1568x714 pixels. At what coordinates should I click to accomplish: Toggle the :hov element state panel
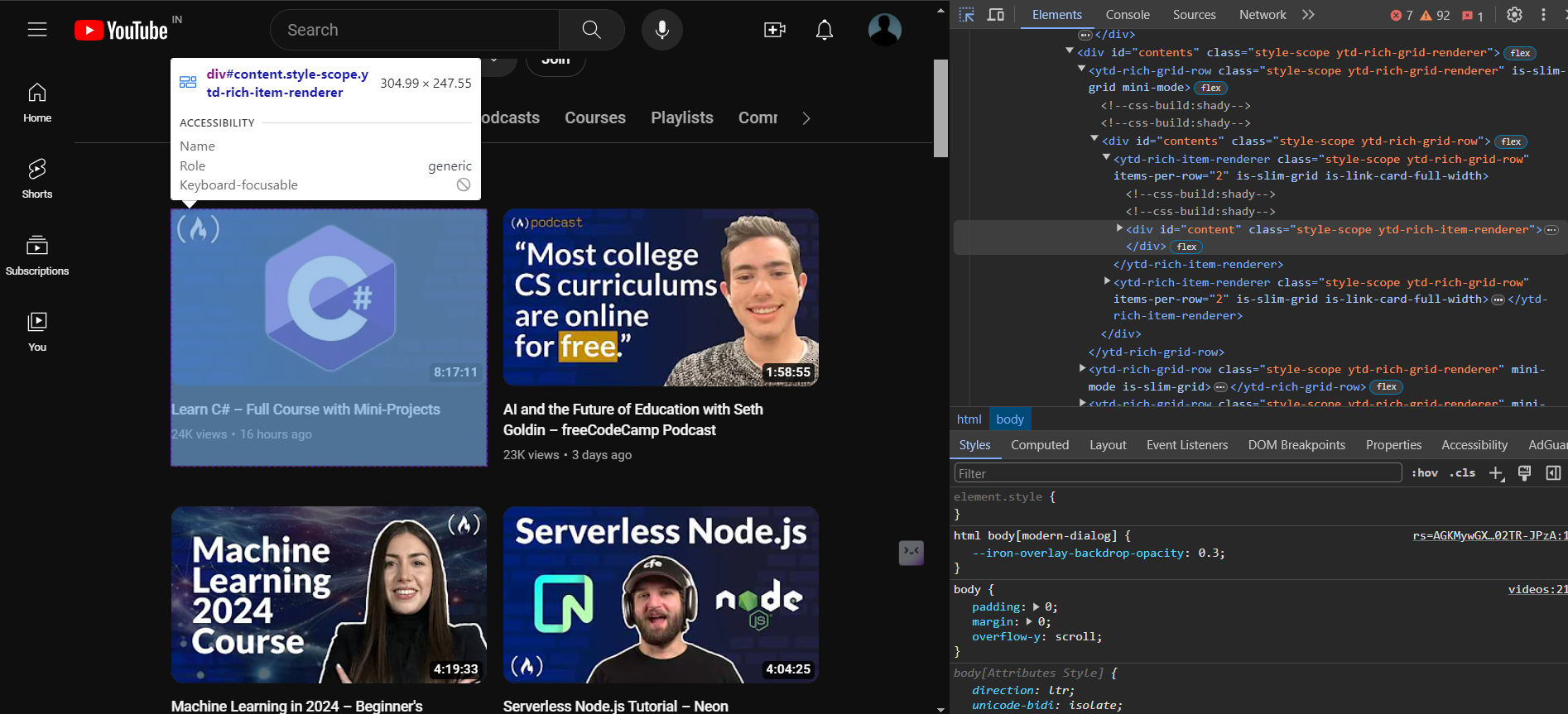tap(1424, 473)
